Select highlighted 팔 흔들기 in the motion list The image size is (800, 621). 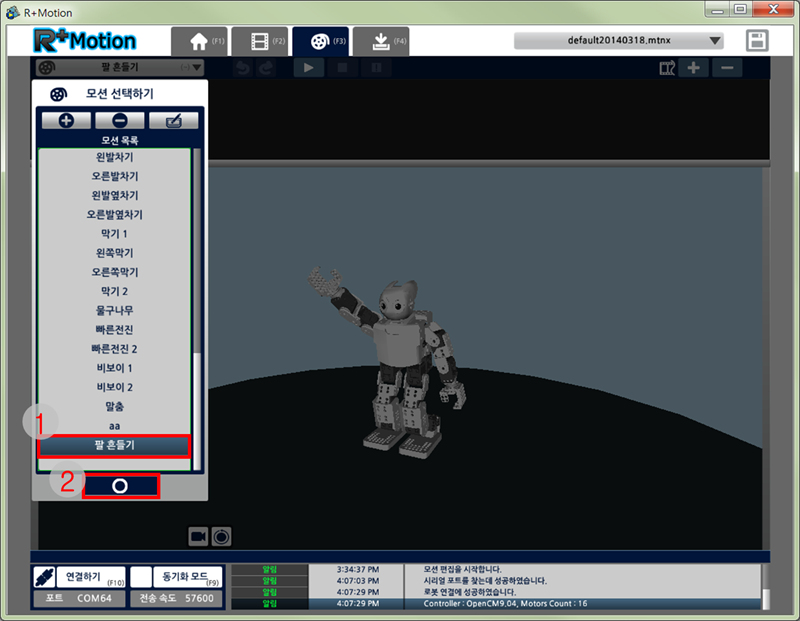point(115,445)
